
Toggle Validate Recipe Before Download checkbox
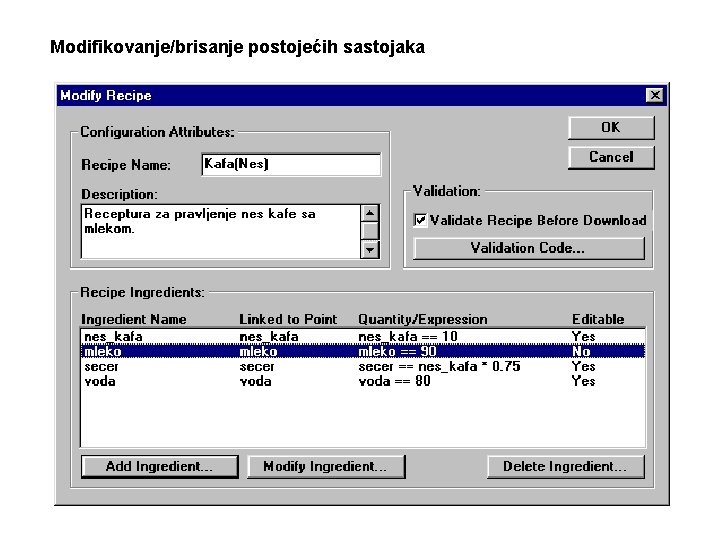420,220
